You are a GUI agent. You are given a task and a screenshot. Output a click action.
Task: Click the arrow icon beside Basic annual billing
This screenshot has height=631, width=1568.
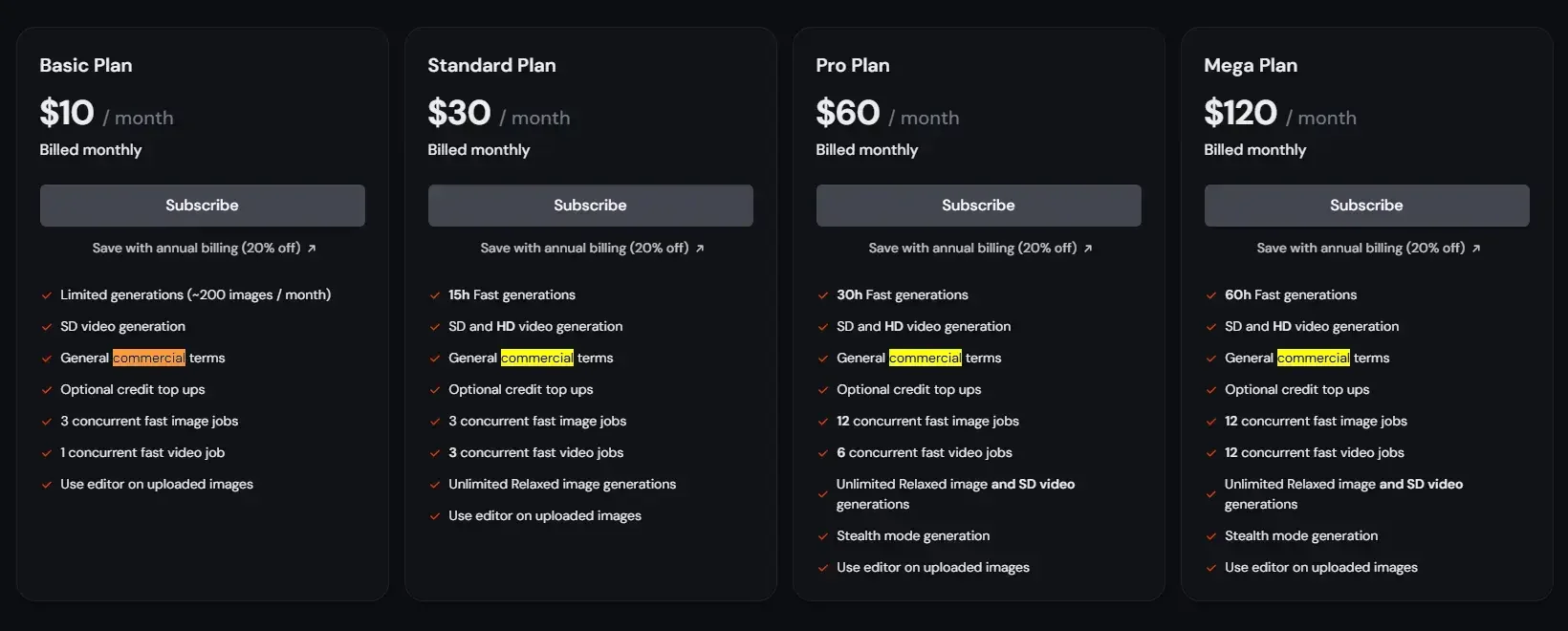coord(312,249)
